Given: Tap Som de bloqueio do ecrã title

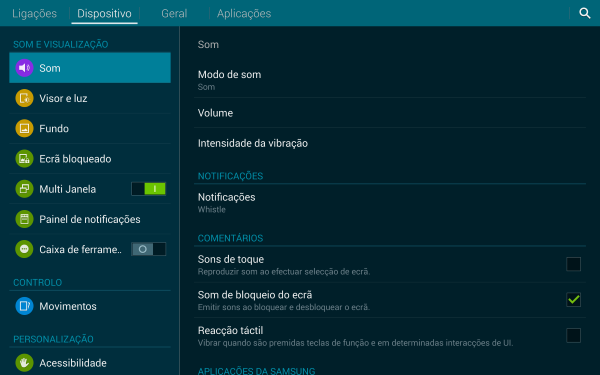Looking at the screenshot, I should [255, 295].
